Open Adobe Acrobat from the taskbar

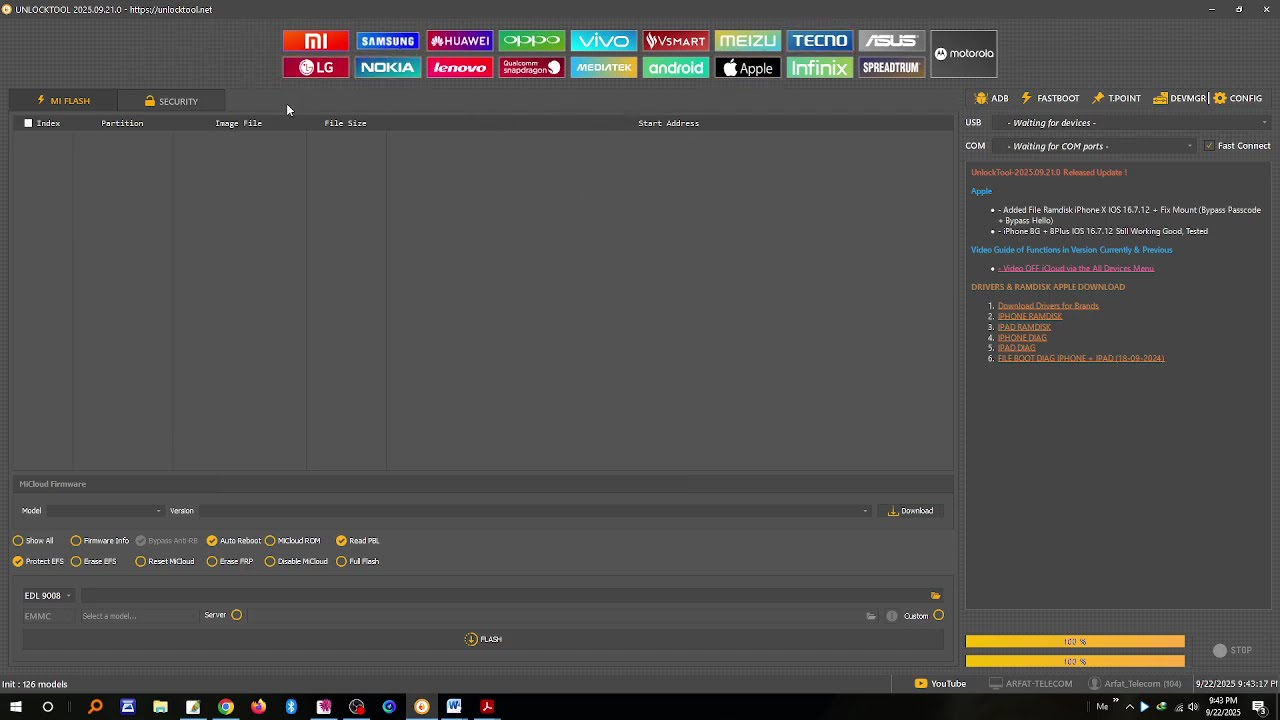click(x=487, y=707)
